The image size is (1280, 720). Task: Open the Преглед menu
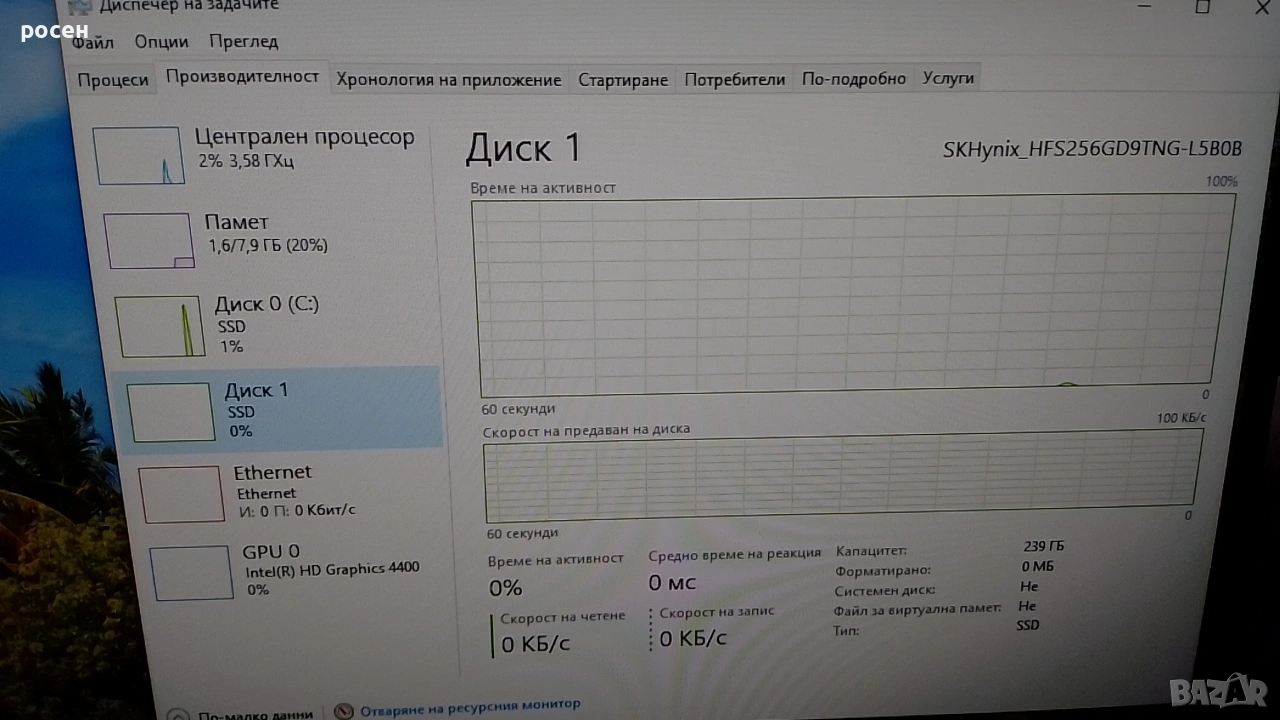click(243, 42)
